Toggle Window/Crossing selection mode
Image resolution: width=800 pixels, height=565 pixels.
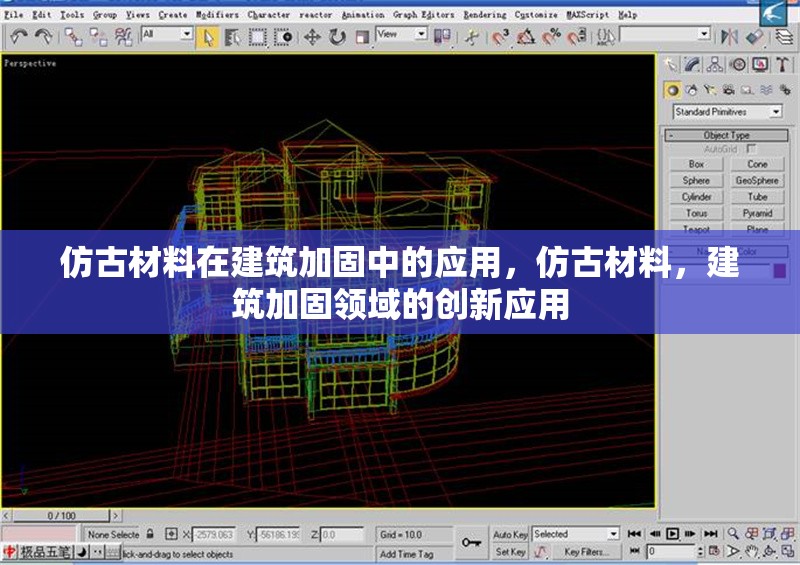(283, 37)
